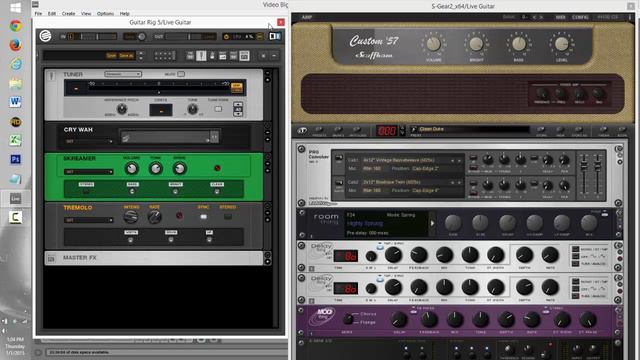
Task: Click the Master FX icon in Guitar Rig toolbar
Action: (x=244, y=56)
